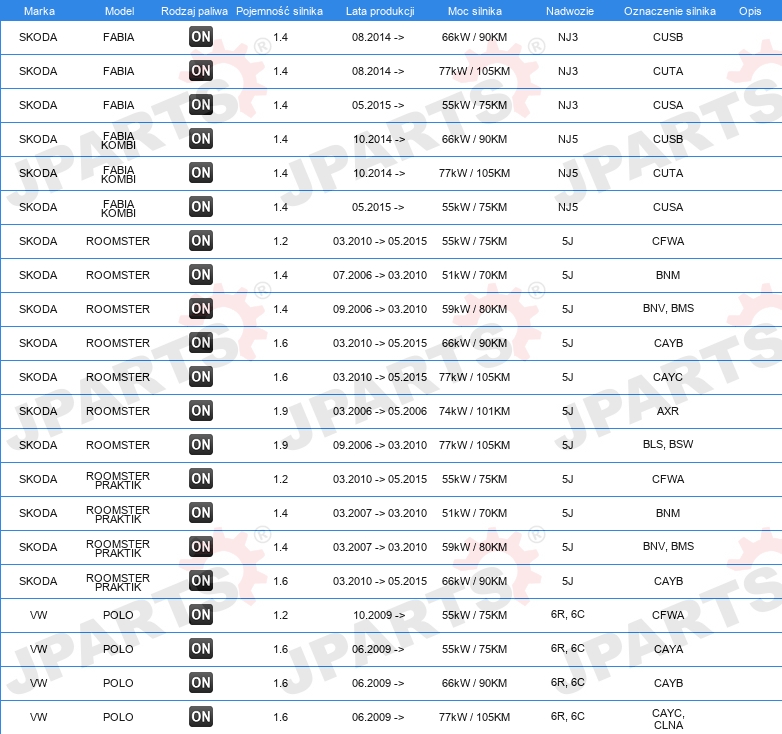Viewport: 782px width, 734px height.
Task: Select engine code CUSB in the Fabia NJ3 row
Action: [668, 37]
